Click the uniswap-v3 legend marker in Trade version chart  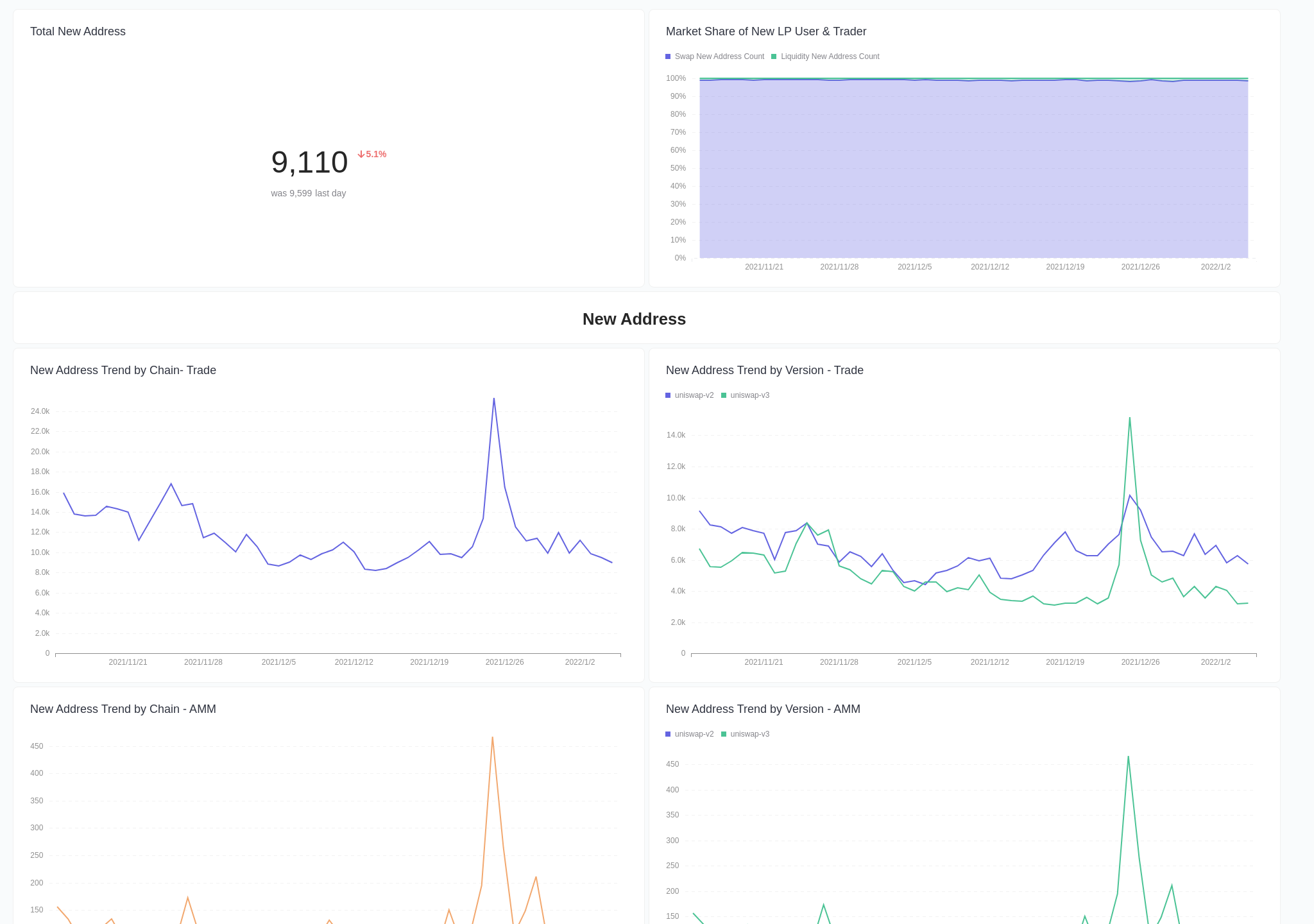[x=723, y=395]
